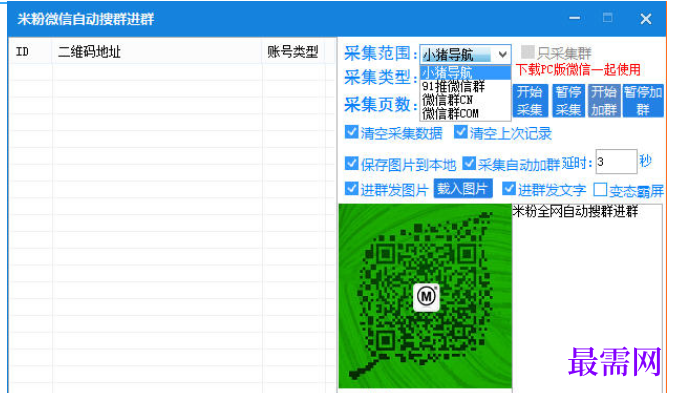Maximize the application window
680x393 pixels.
[608, 18]
